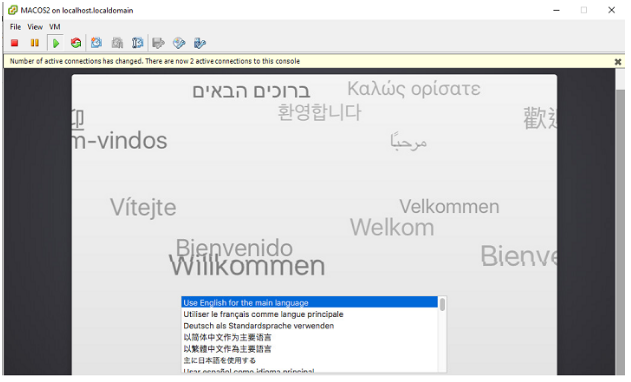Take a snapshot of the virtual machine
This screenshot has width=631, height=382.
(x=96, y=43)
